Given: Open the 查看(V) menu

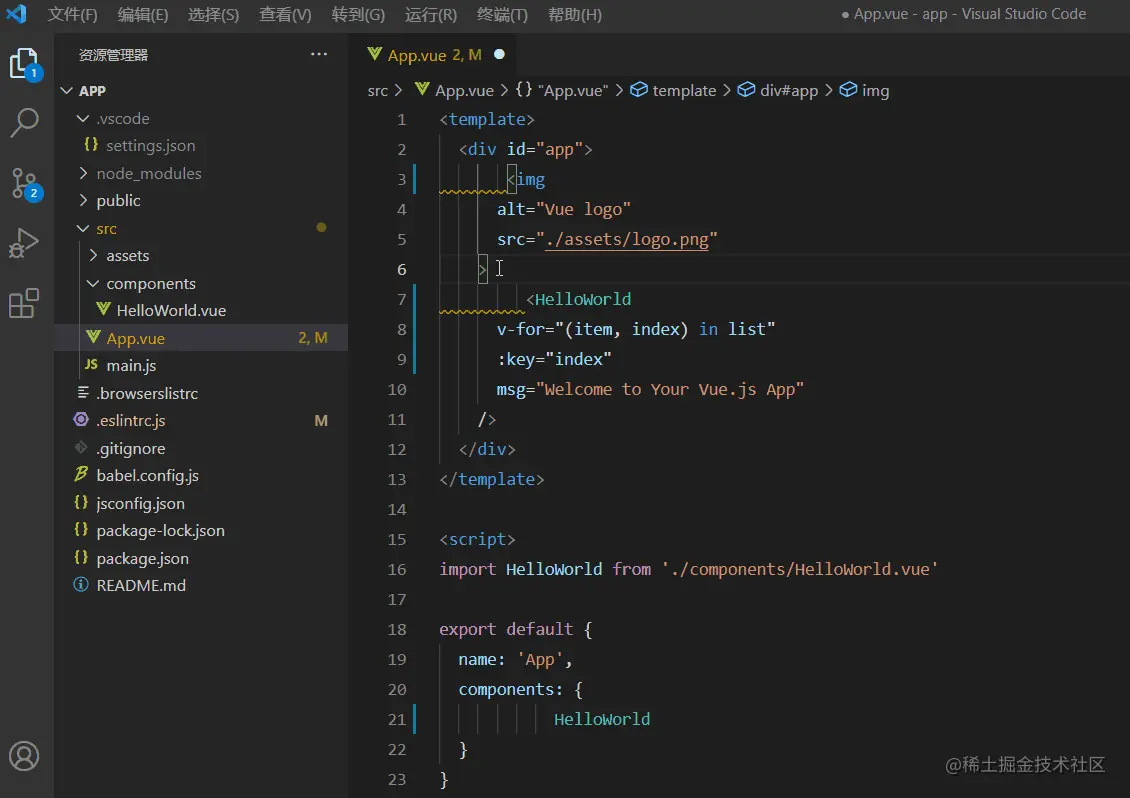Looking at the screenshot, I should click(285, 14).
